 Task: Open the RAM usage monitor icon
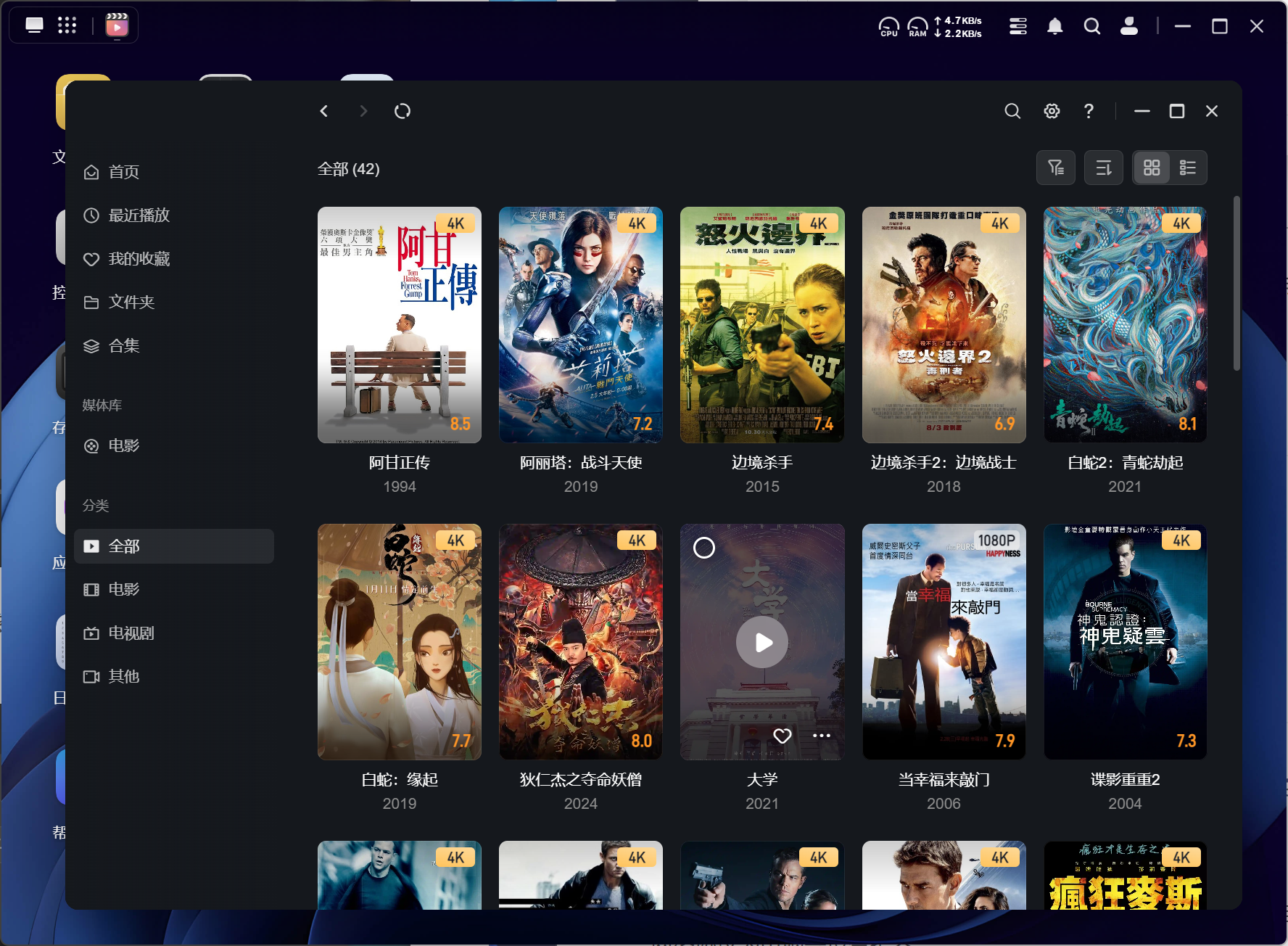pyautogui.click(x=917, y=27)
